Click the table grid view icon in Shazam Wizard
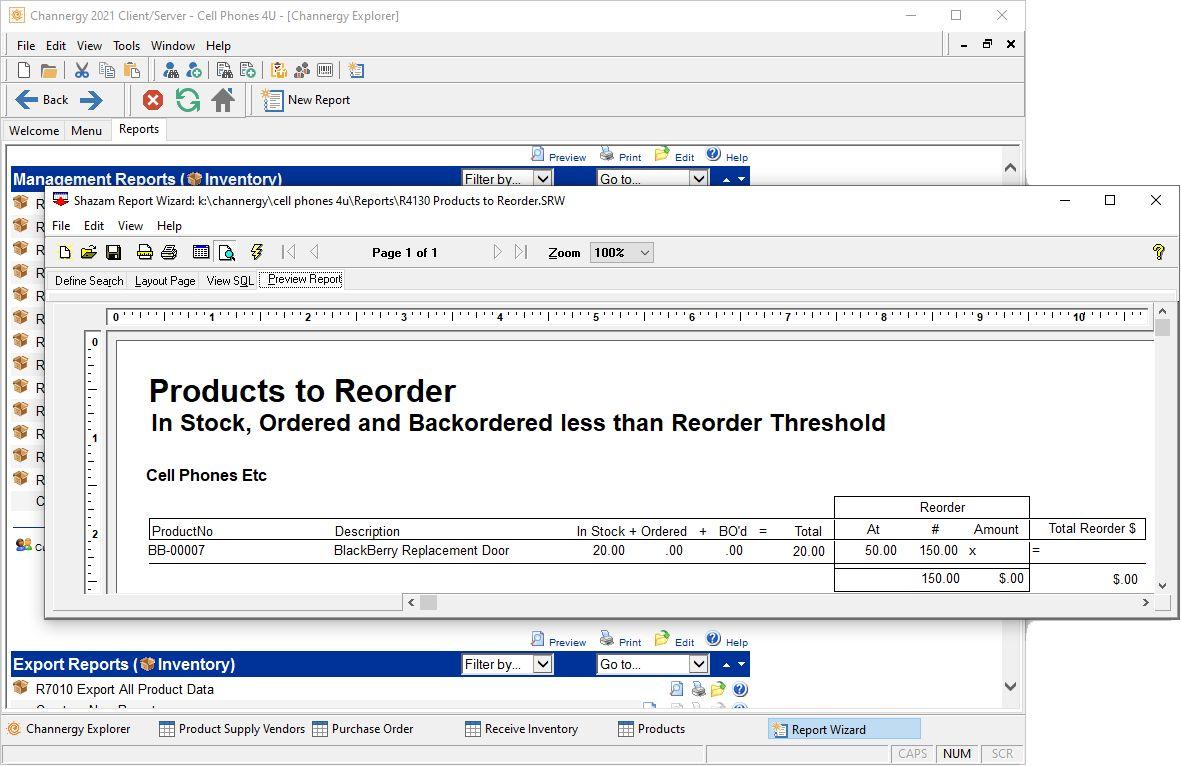The image size is (1181, 766). tap(201, 252)
